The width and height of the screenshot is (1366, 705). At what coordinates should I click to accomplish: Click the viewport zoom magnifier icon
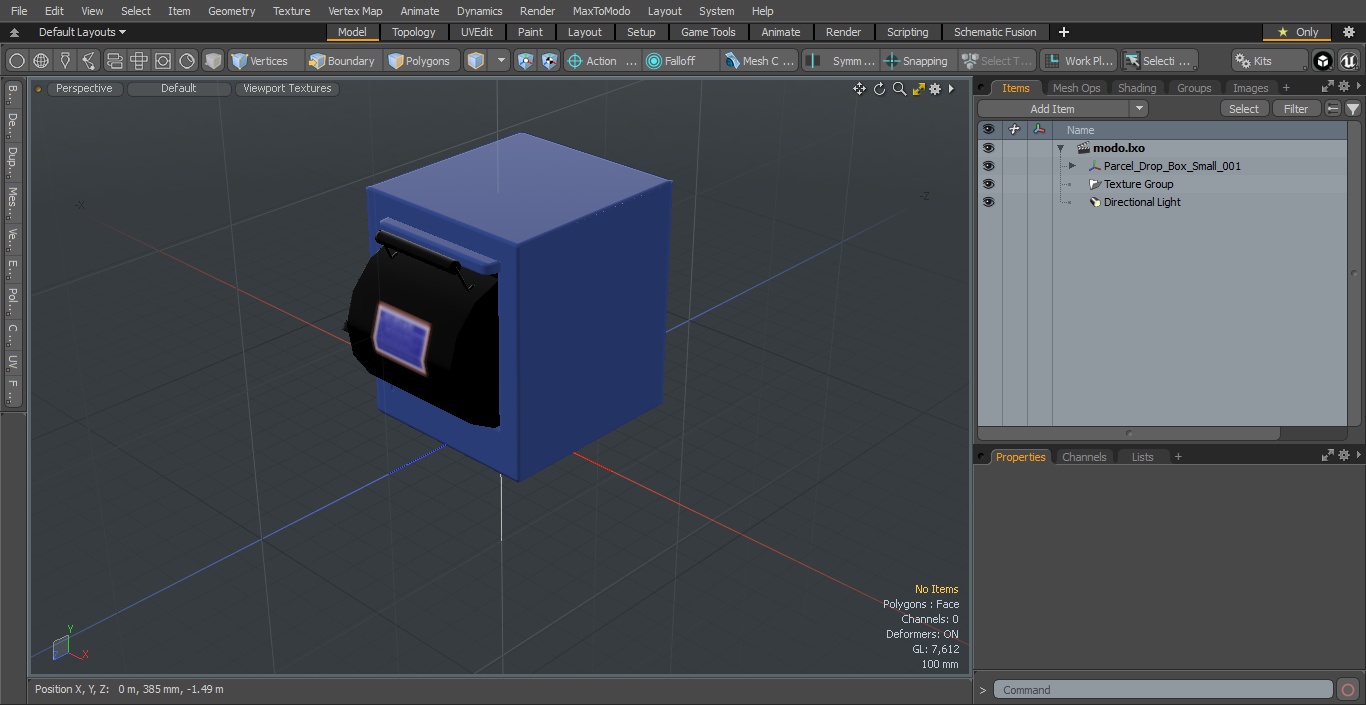click(899, 89)
